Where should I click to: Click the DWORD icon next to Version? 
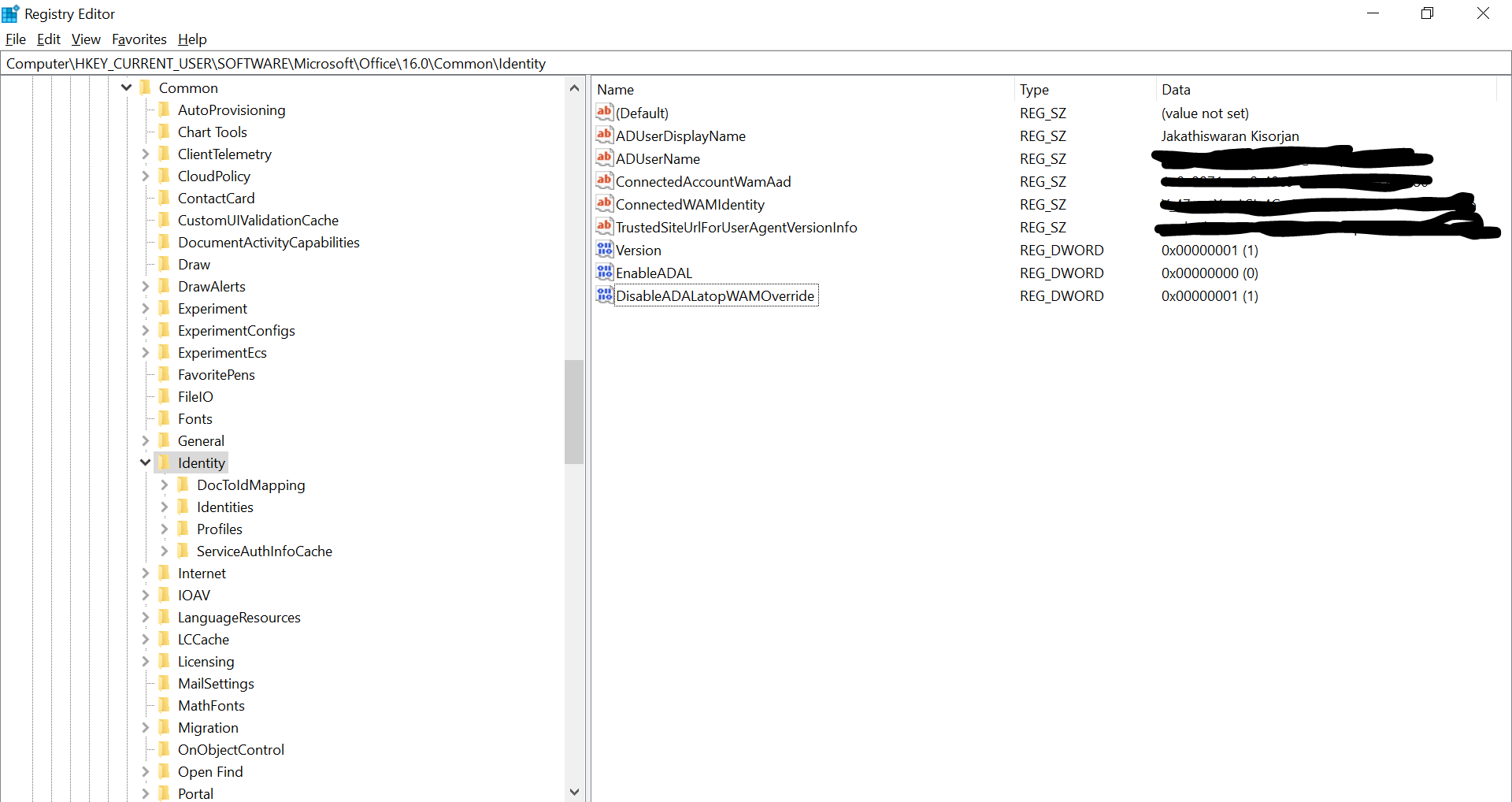click(x=604, y=249)
